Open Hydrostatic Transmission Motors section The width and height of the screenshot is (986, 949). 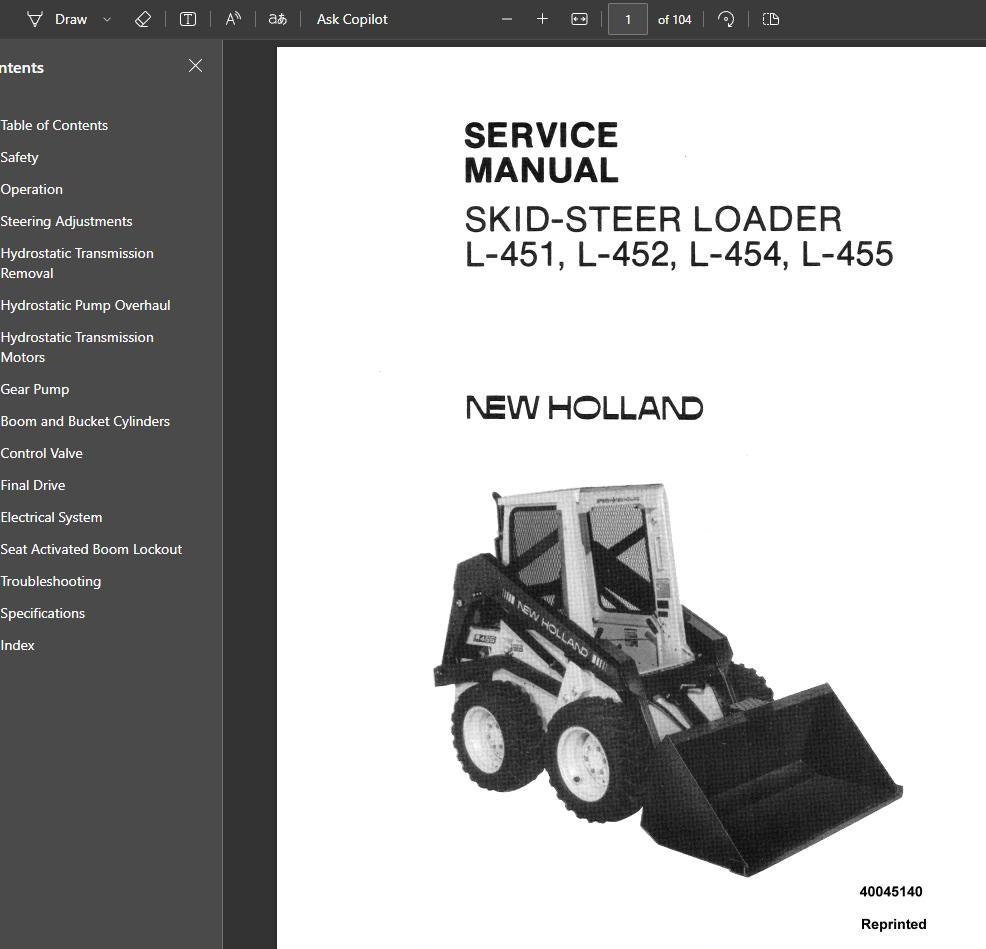pos(77,347)
